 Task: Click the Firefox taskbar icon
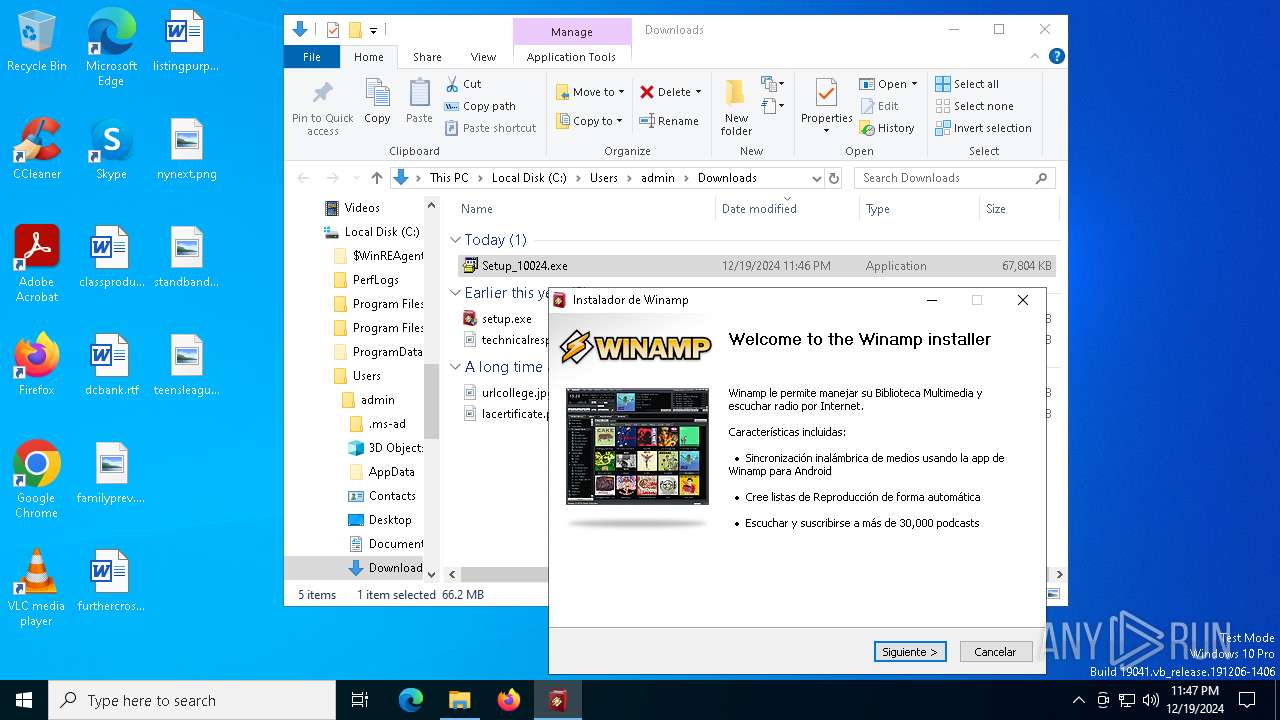tap(509, 700)
